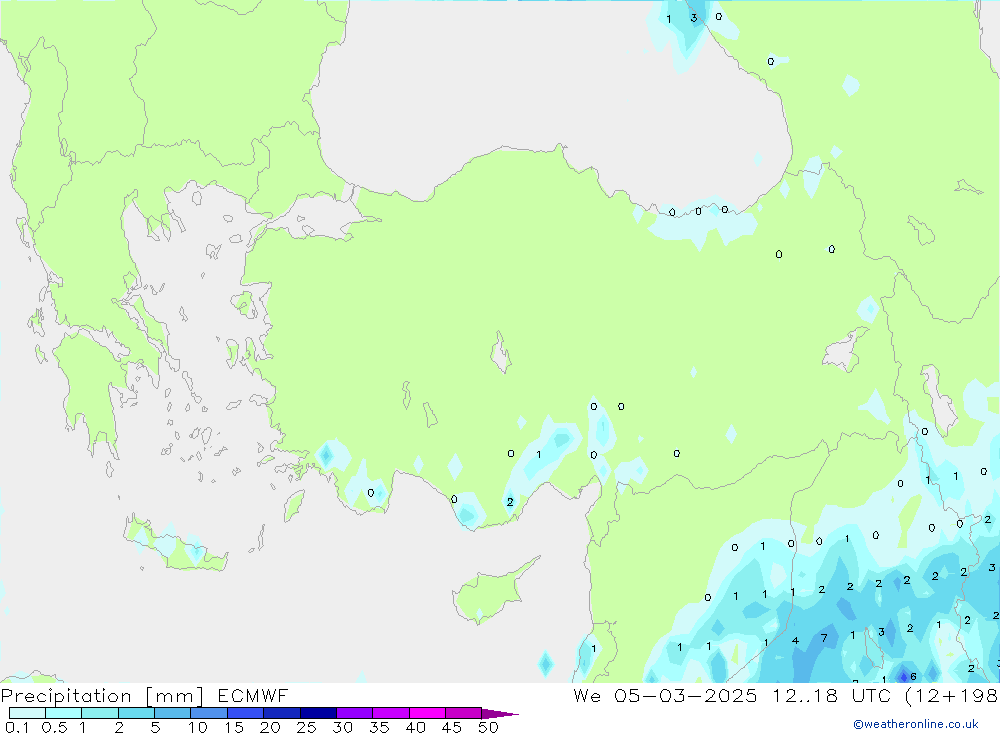Click the 0.5–1 mm legend color swatch
The width and height of the screenshot is (1000, 733).
[63, 713]
